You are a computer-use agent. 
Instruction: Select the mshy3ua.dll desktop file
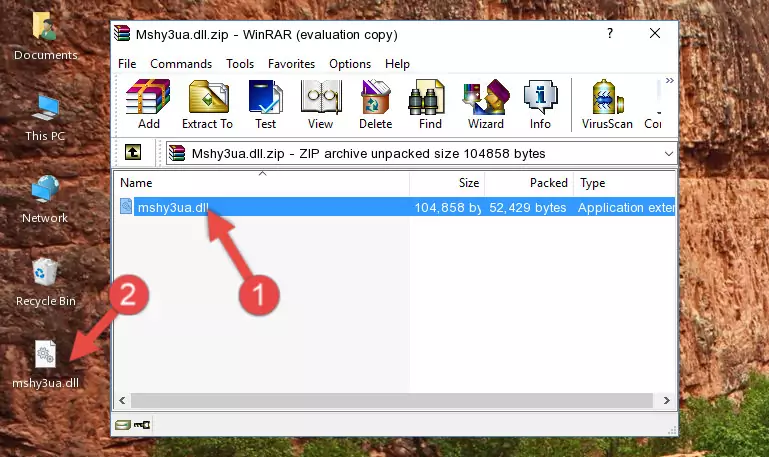tap(45, 365)
